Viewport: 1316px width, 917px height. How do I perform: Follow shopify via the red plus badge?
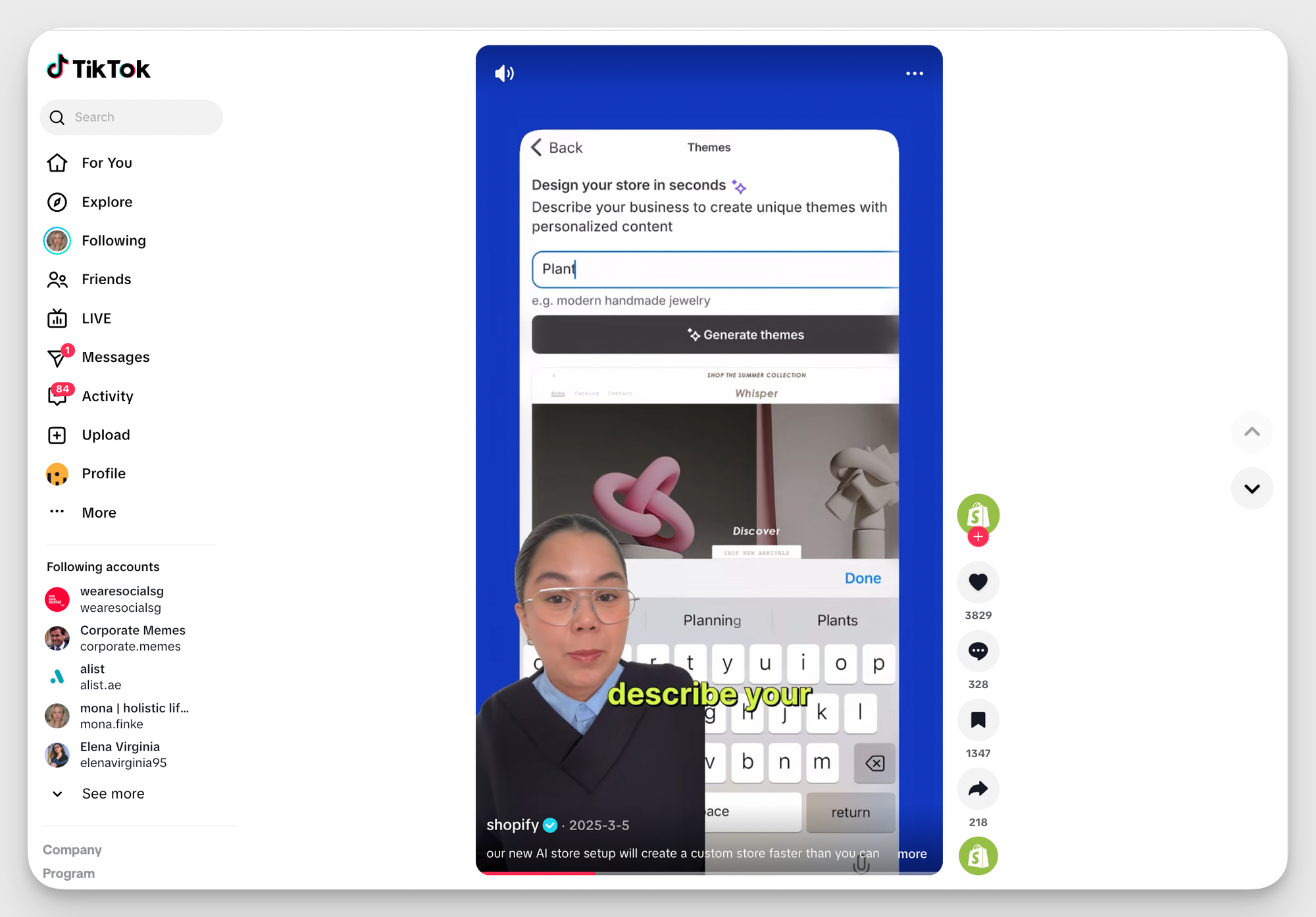pyautogui.click(x=978, y=537)
